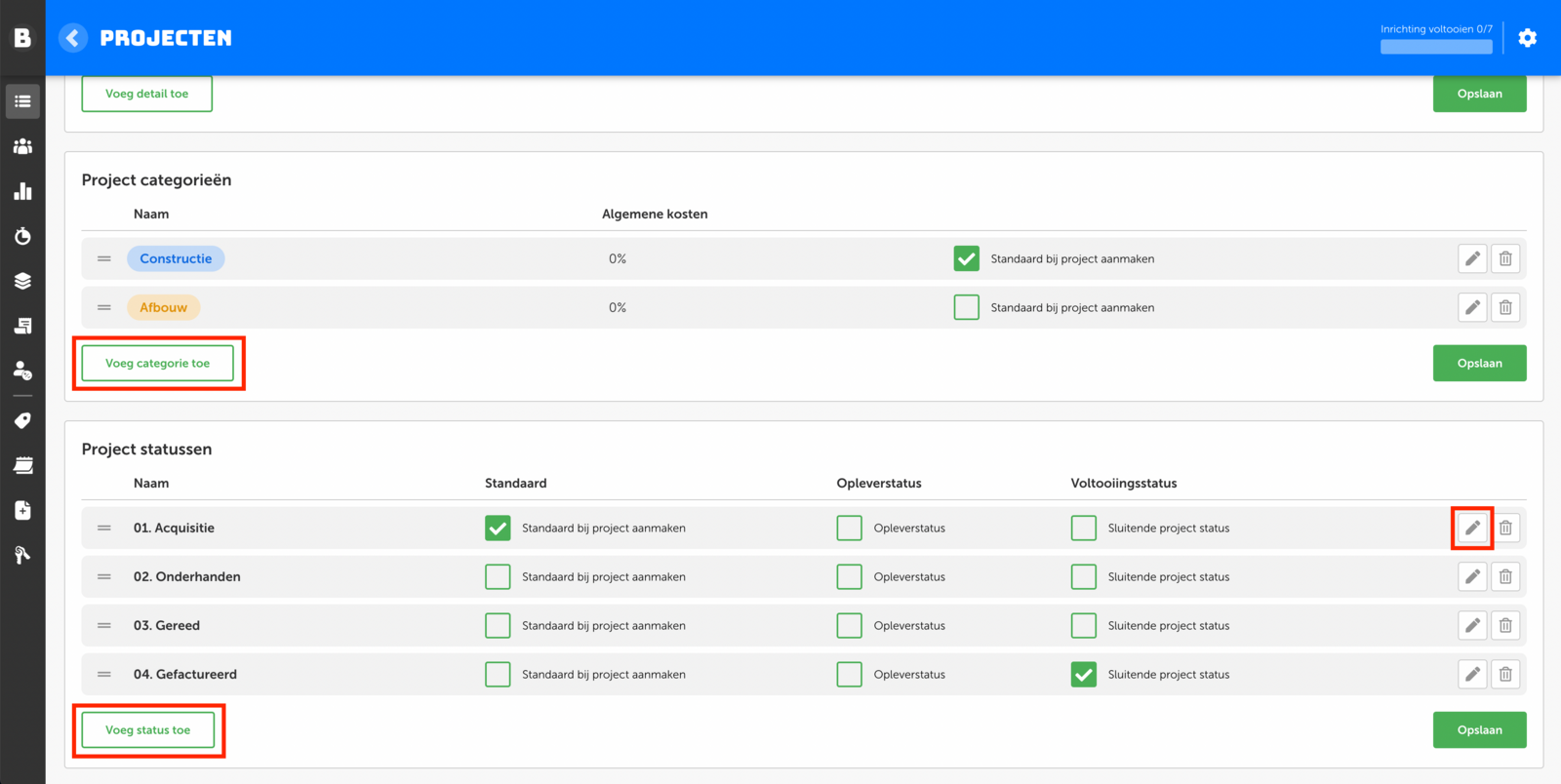1561x784 pixels.
Task: Select the list icon in the sidebar
Action: point(22,101)
